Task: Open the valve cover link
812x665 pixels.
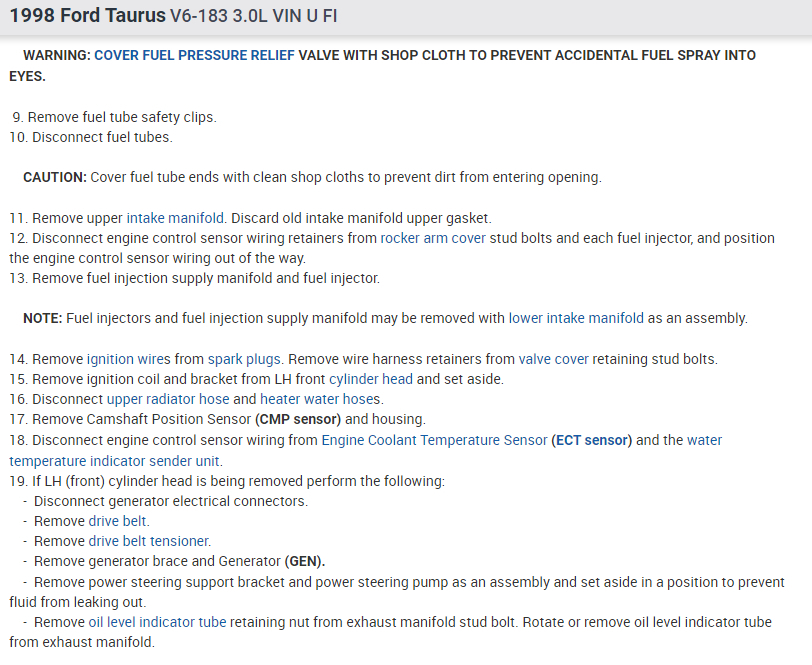Action: tap(554, 358)
